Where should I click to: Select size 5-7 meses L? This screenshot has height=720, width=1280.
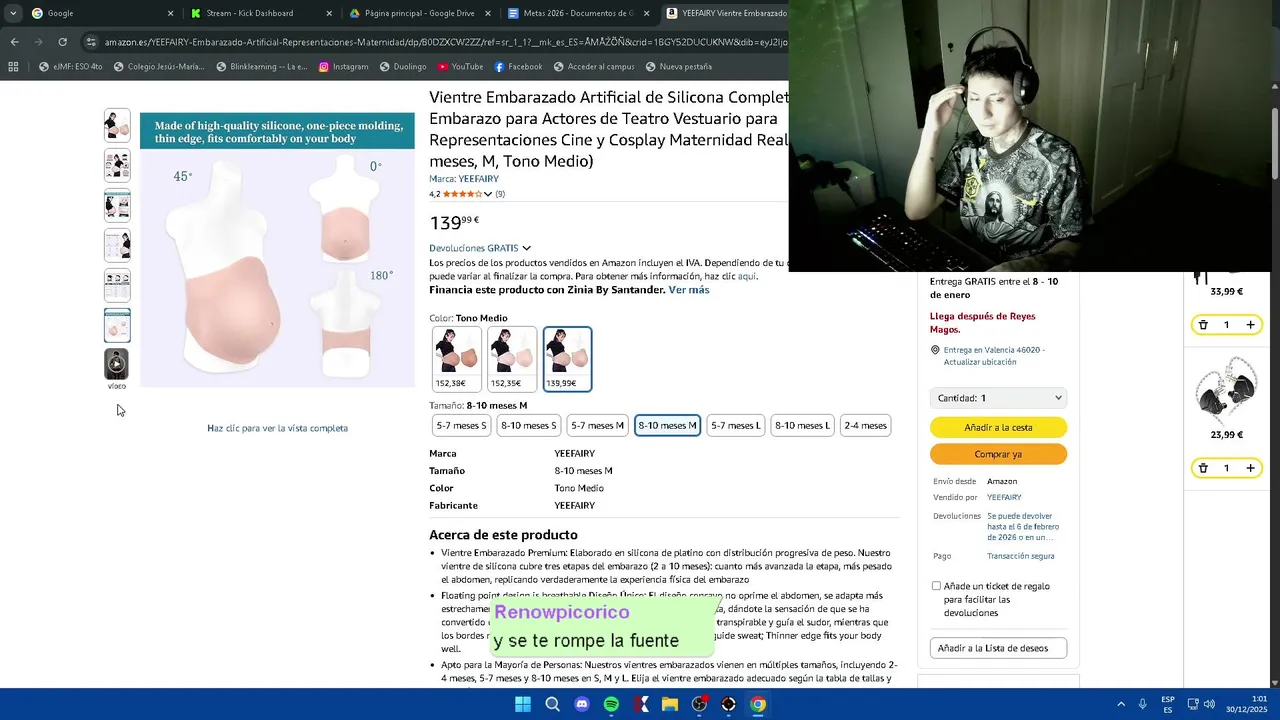735,425
